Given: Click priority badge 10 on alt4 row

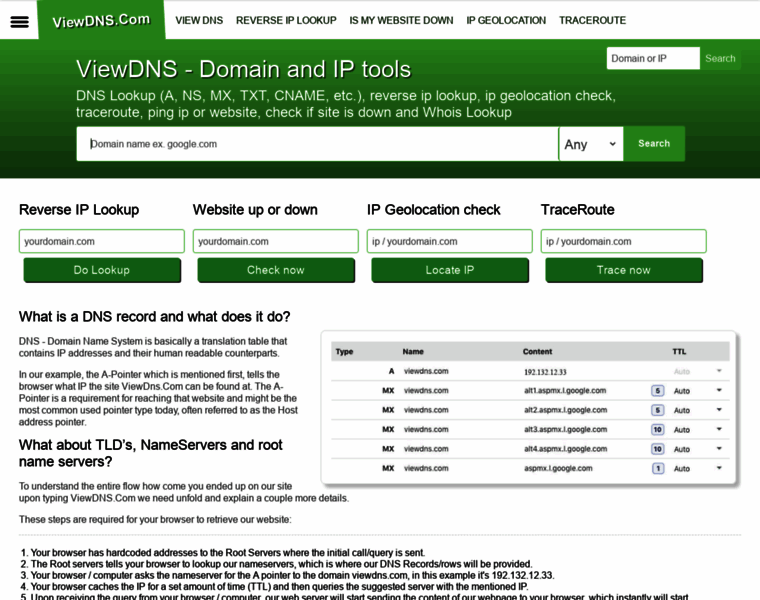Looking at the screenshot, I should pos(658,449).
